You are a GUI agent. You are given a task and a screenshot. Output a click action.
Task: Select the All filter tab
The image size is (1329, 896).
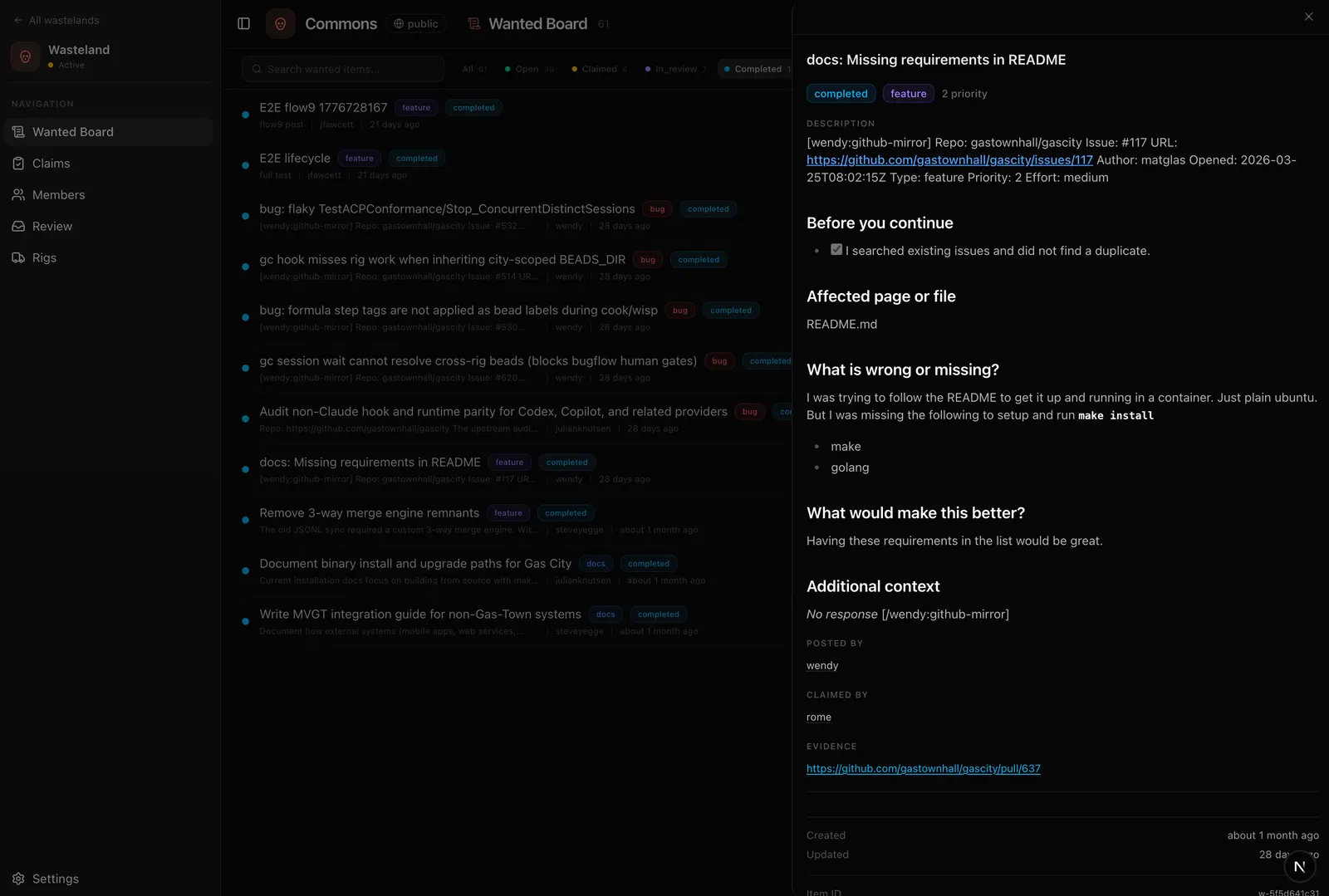[x=474, y=69]
